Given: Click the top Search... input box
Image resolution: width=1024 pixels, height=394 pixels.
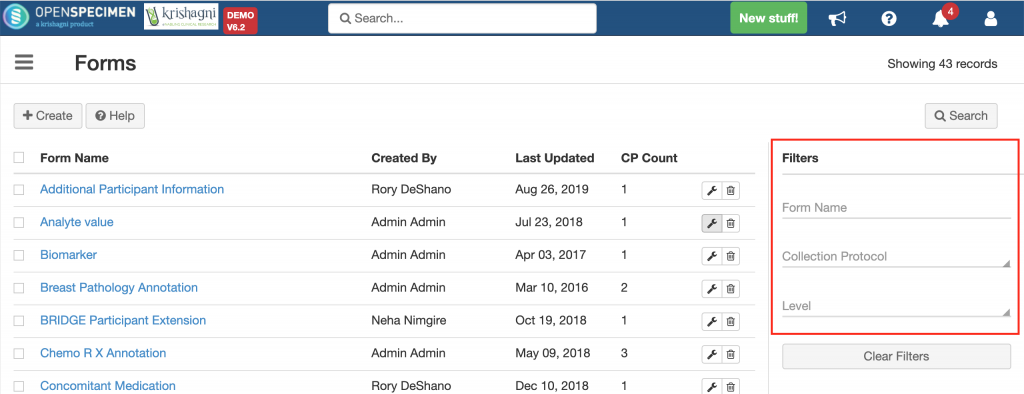Looking at the screenshot, I should click(462, 18).
